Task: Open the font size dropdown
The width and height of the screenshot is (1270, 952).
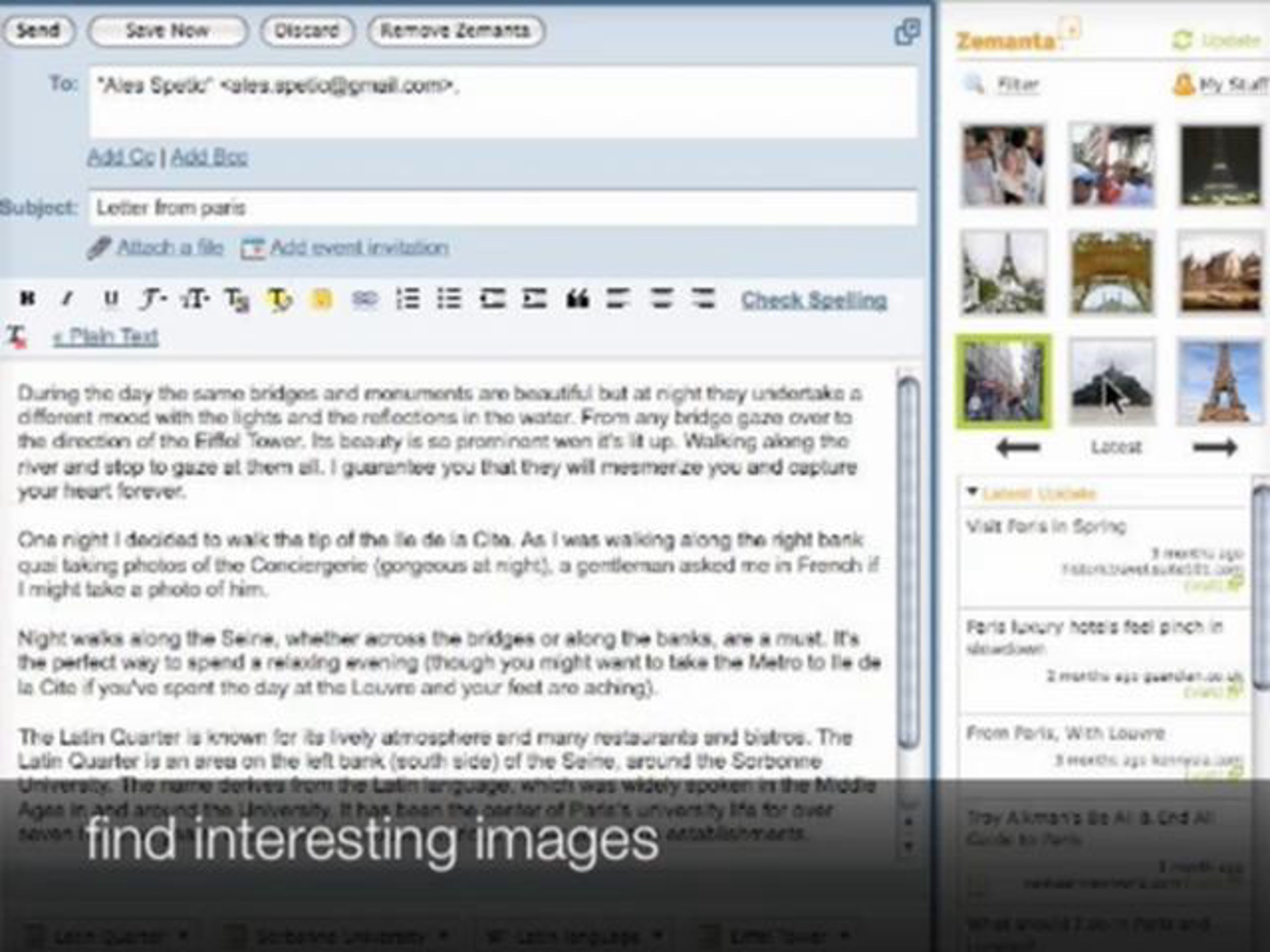Action: click(195, 299)
